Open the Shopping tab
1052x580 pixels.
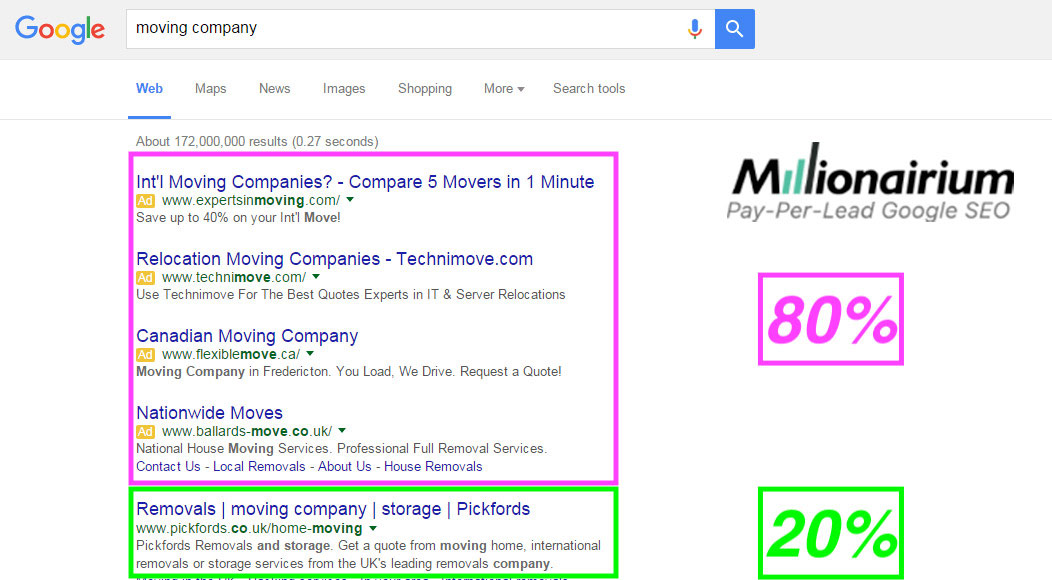pyautogui.click(x=425, y=89)
